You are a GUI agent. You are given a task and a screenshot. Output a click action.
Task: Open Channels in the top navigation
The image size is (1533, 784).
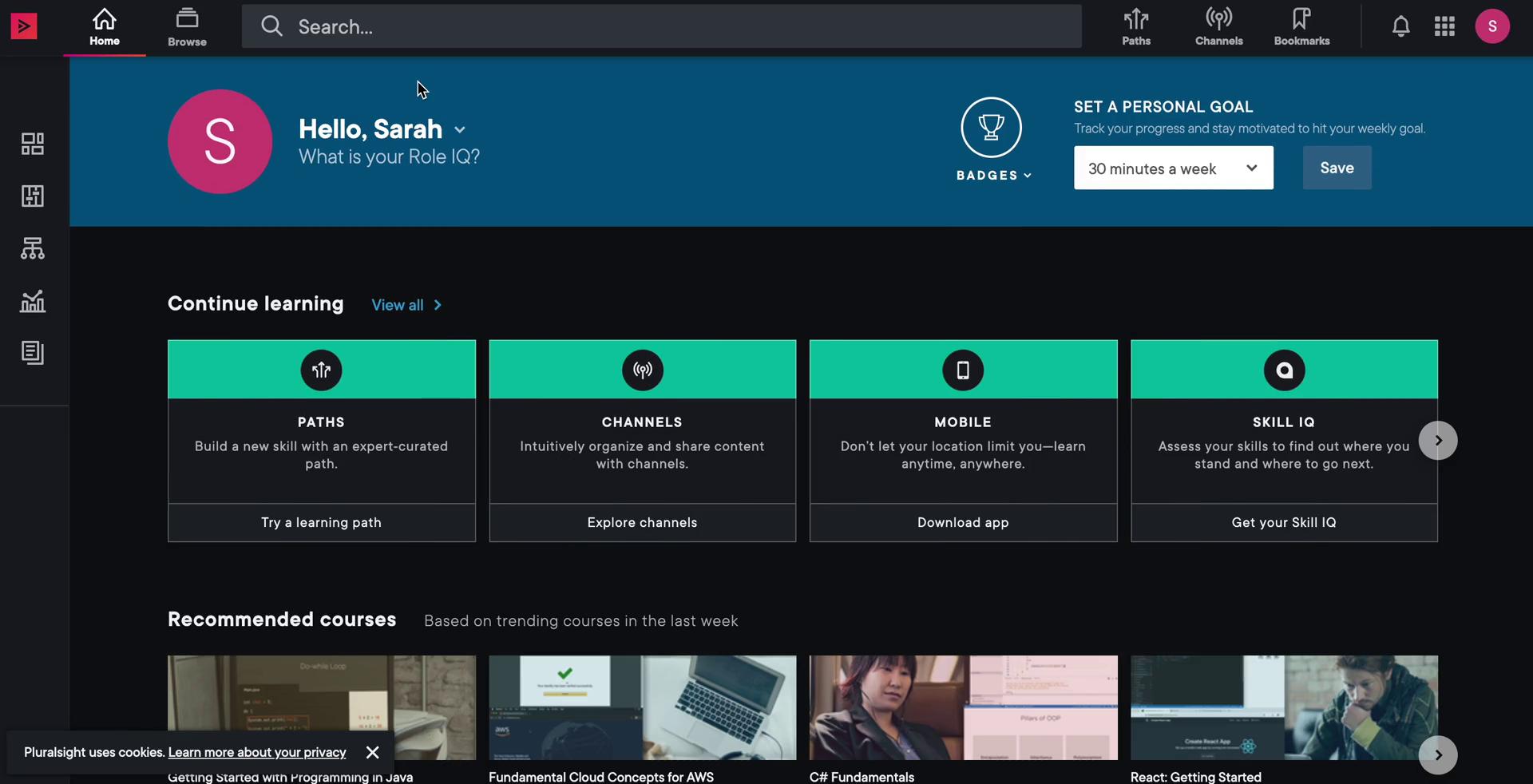1218,27
